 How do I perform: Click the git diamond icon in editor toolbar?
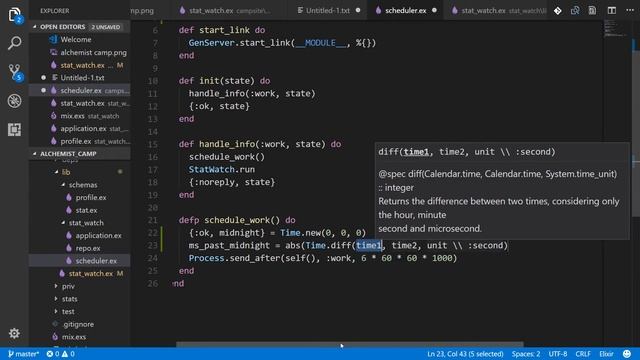pos(558,11)
